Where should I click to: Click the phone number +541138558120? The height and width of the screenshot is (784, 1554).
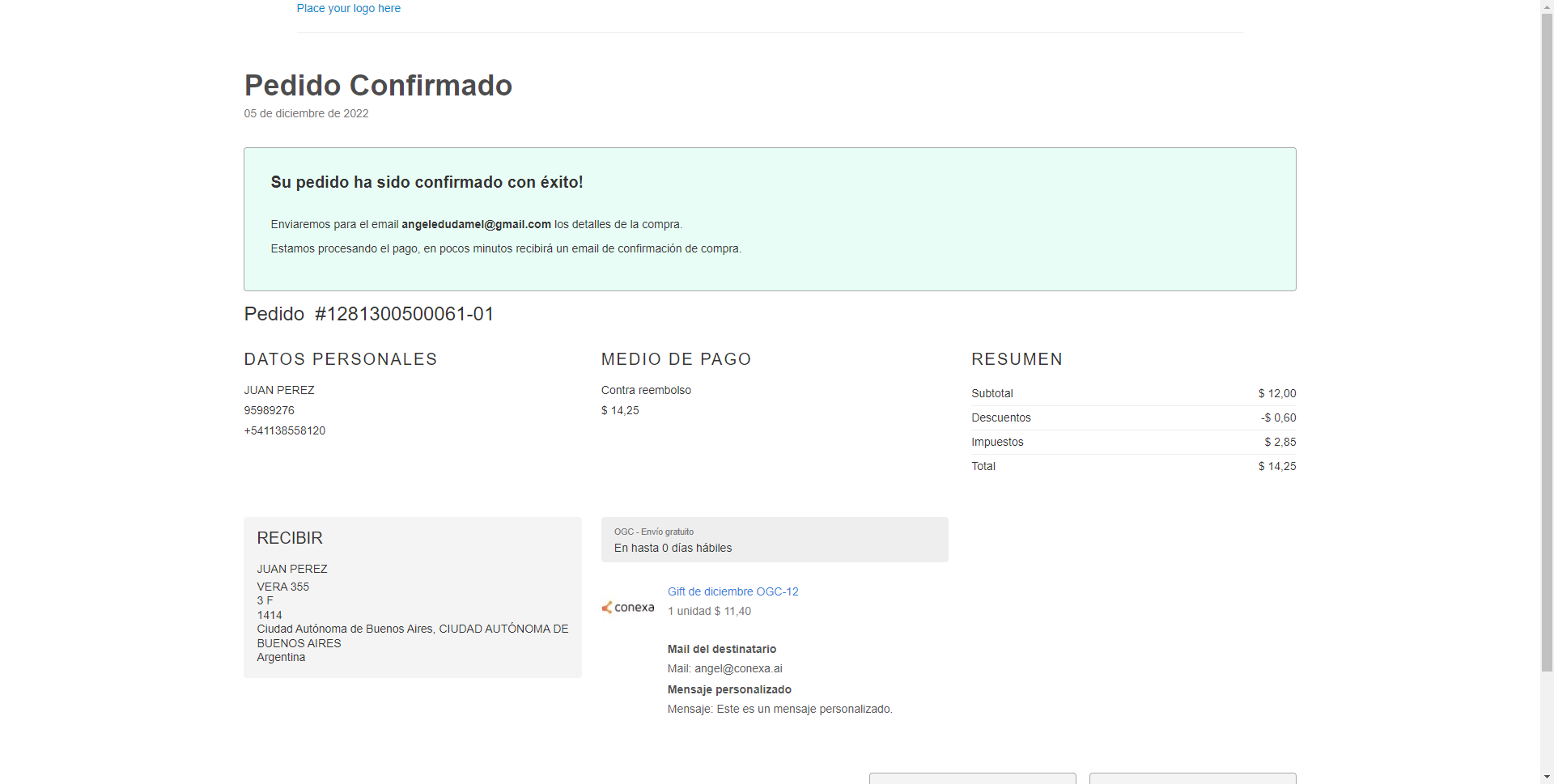(285, 431)
